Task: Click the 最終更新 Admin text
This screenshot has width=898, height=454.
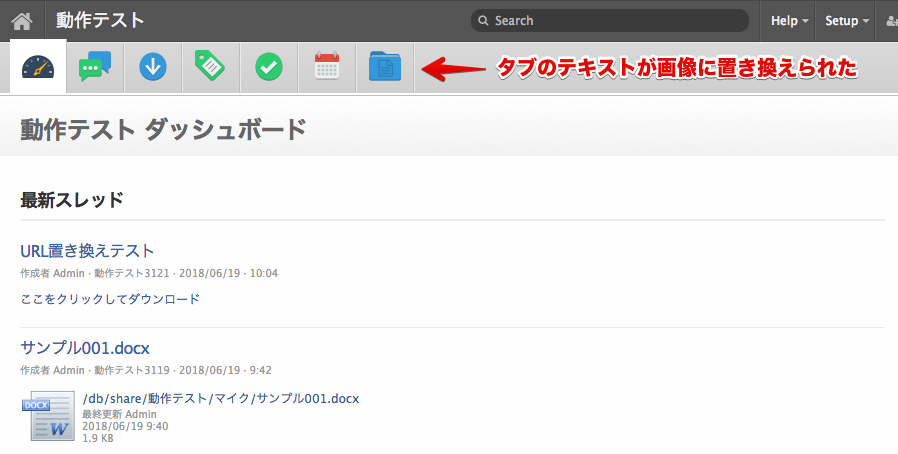Action: pyautogui.click(x=119, y=414)
